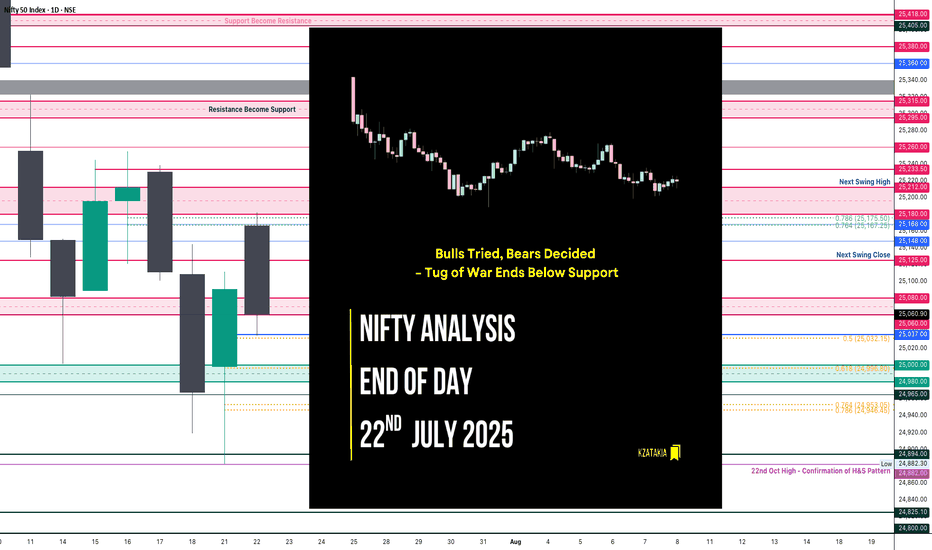Click the 'Next Swing Close' annotation
This screenshot has width=932, height=550.
(x=863, y=254)
